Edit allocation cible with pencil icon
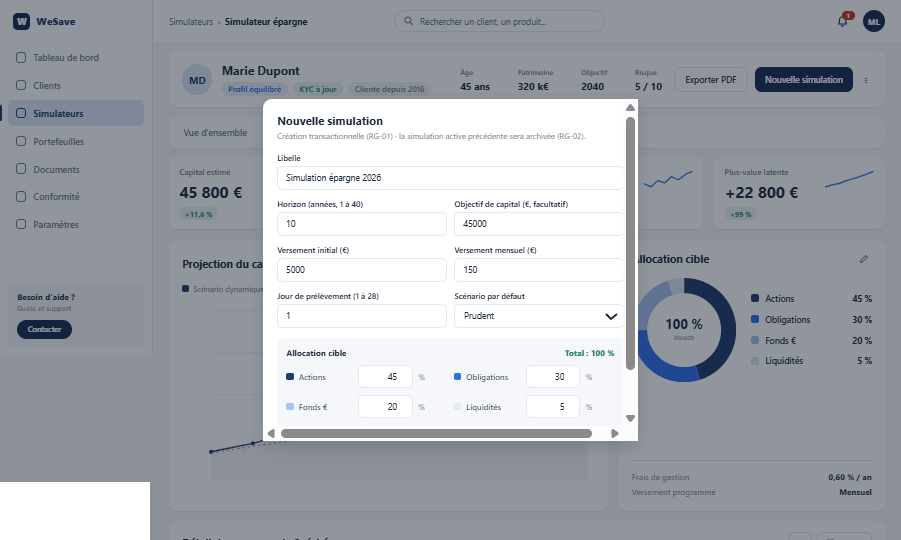Screen dimensions: 901x540 point(864,259)
